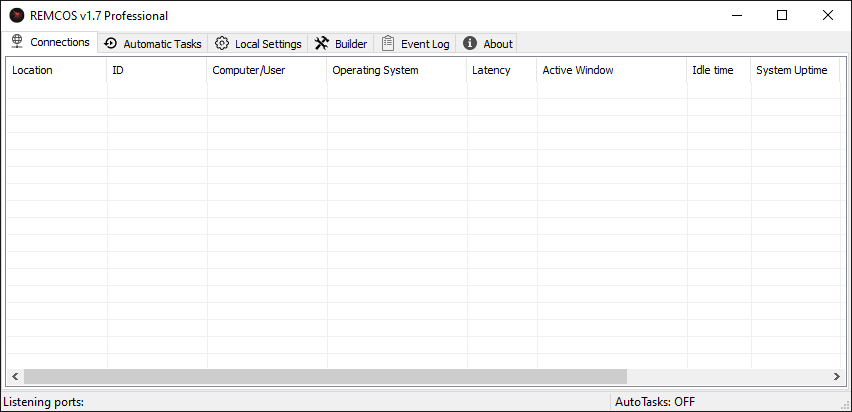This screenshot has width=852, height=412.
Task: Sort by the Location column header
Action: click(x=32, y=70)
